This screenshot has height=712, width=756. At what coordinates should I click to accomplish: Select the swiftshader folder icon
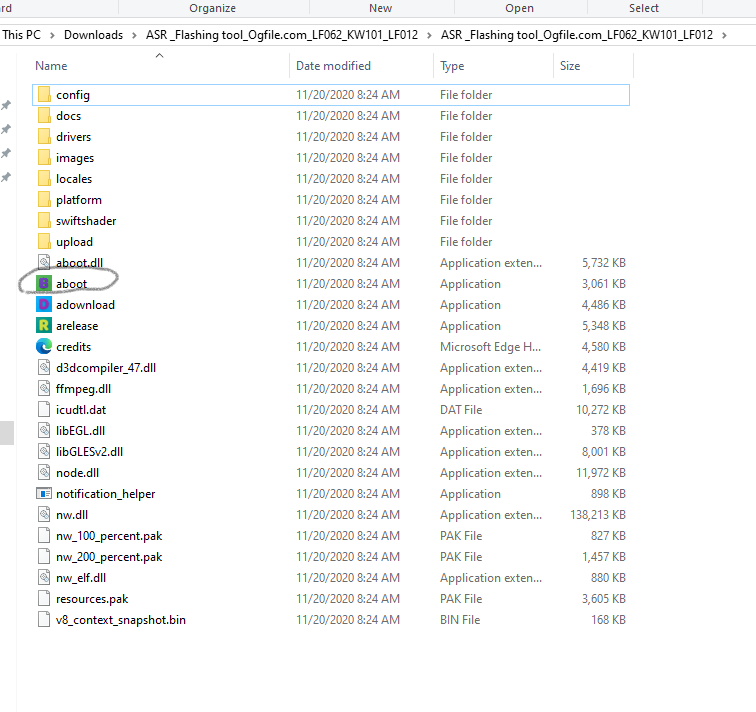point(43,221)
